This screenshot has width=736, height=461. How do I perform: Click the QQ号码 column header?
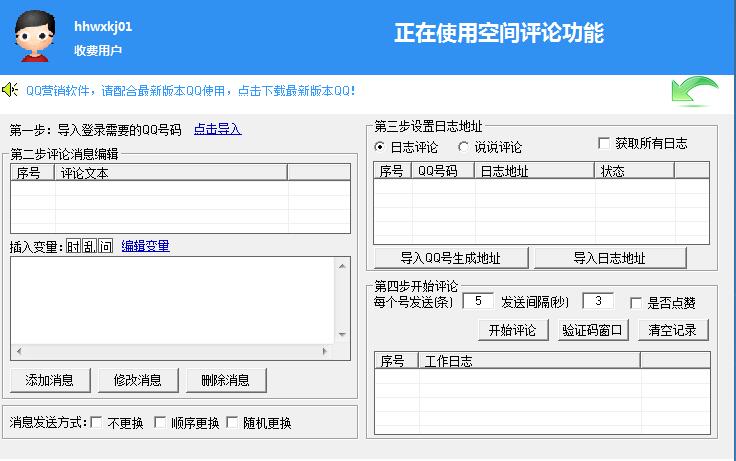point(443,171)
